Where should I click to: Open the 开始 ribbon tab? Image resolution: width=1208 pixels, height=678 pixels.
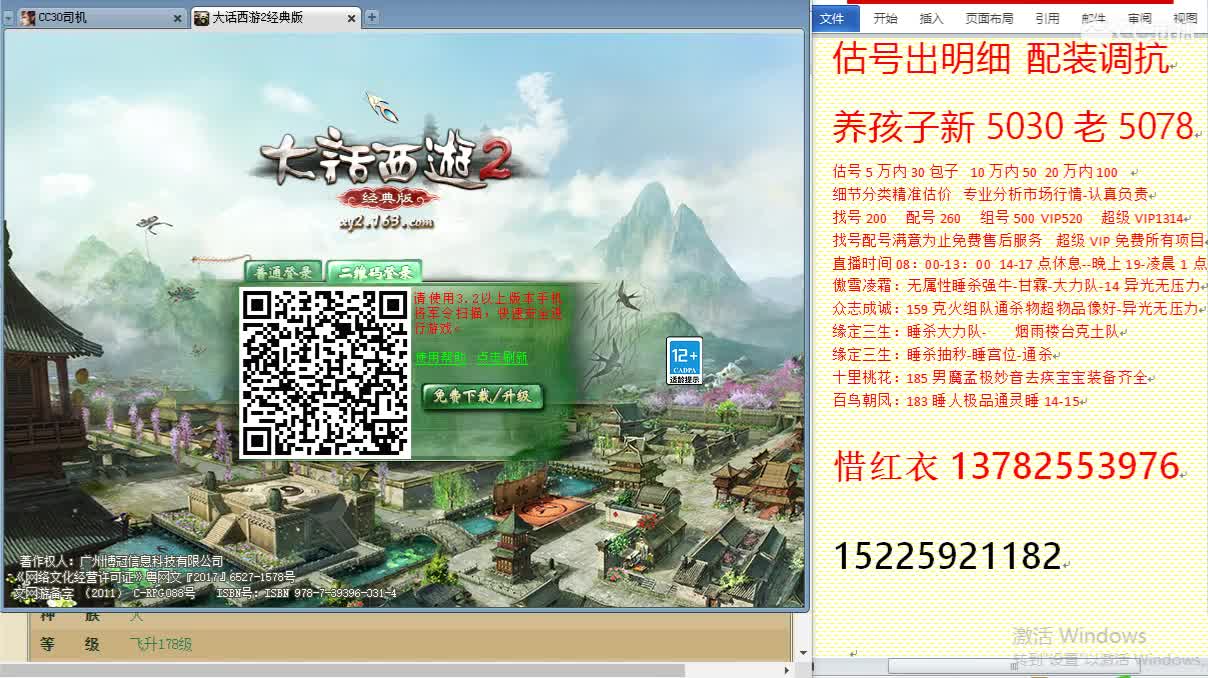click(x=885, y=18)
